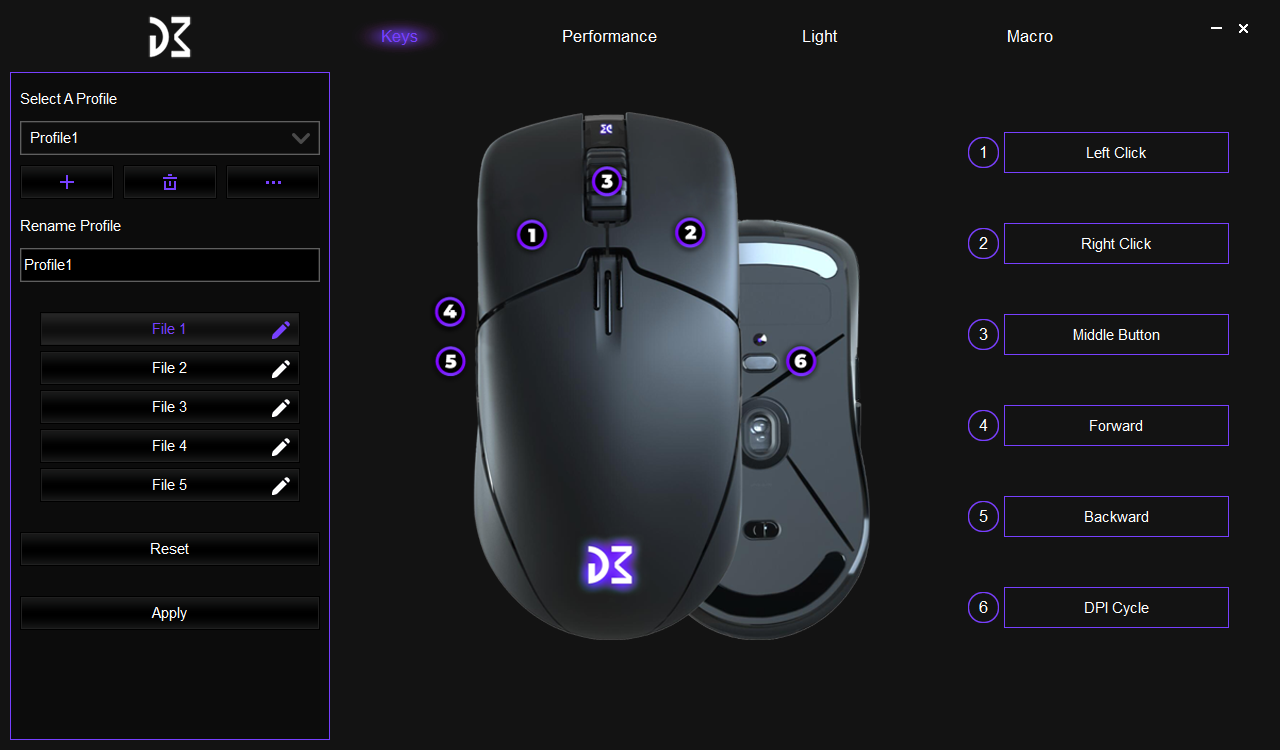The width and height of the screenshot is (1280, 750).
Task: Click the Apply button
Action: (x=170, y=613)
